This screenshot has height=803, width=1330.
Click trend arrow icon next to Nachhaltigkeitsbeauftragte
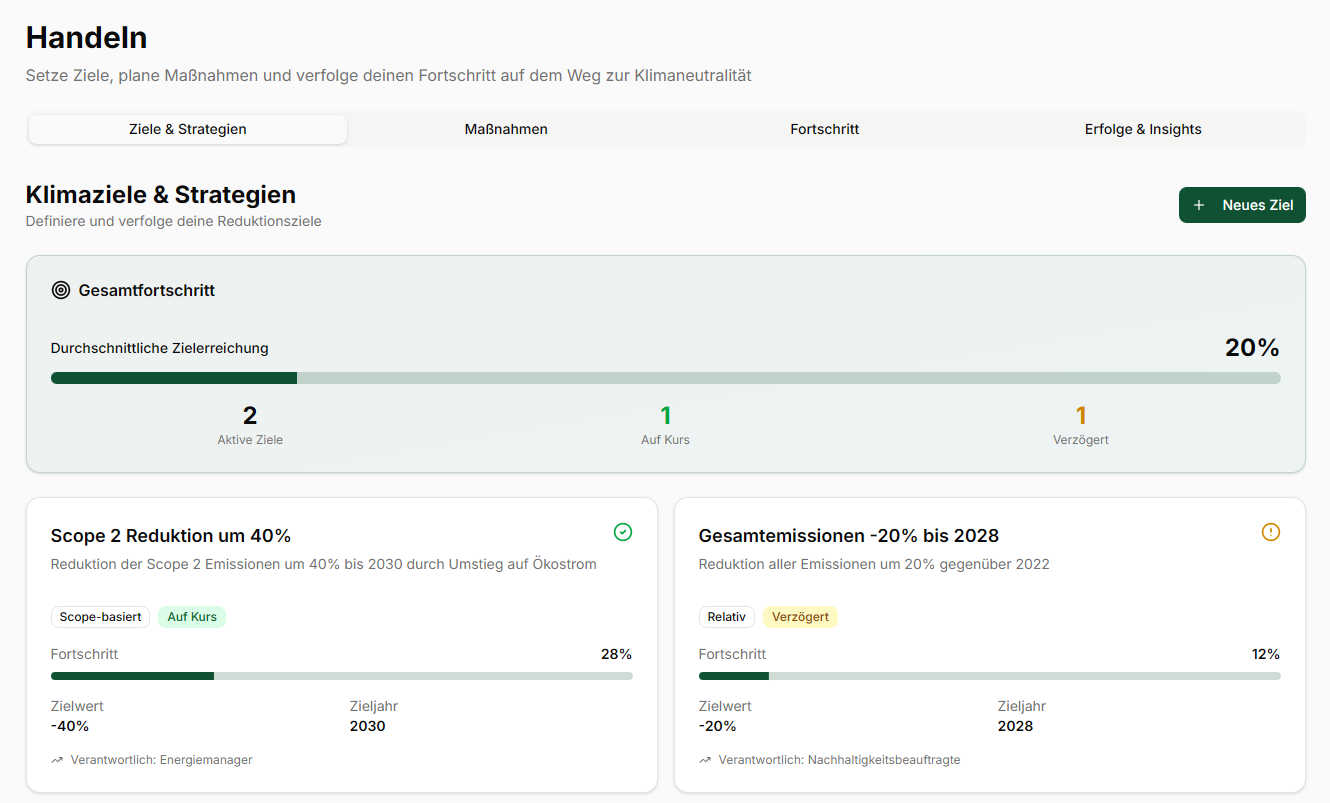(705, 760)
